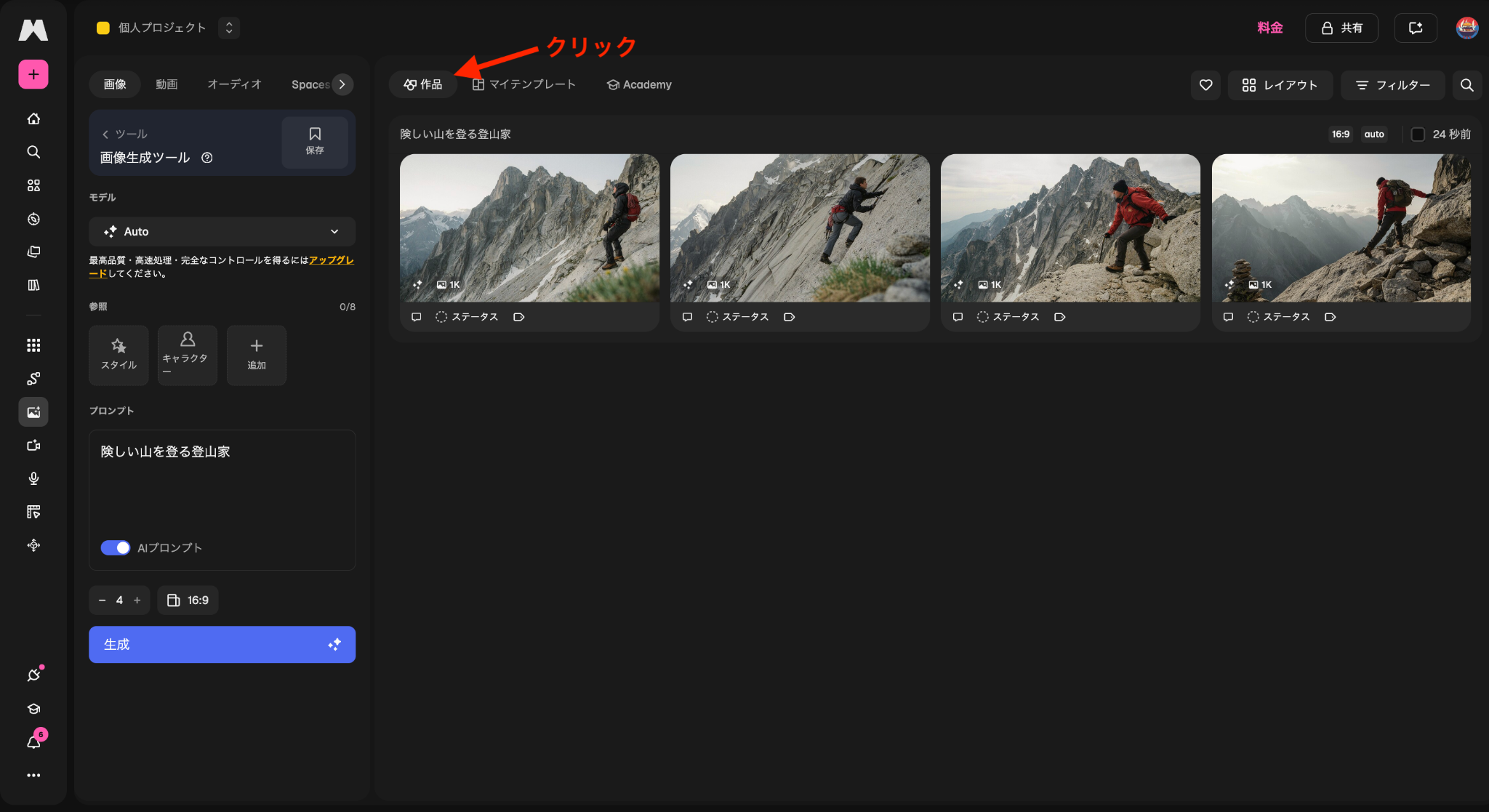The image size is (1489, 812).
Task: Open the search magnifier at top right
Action: [x=1467, y=85]
